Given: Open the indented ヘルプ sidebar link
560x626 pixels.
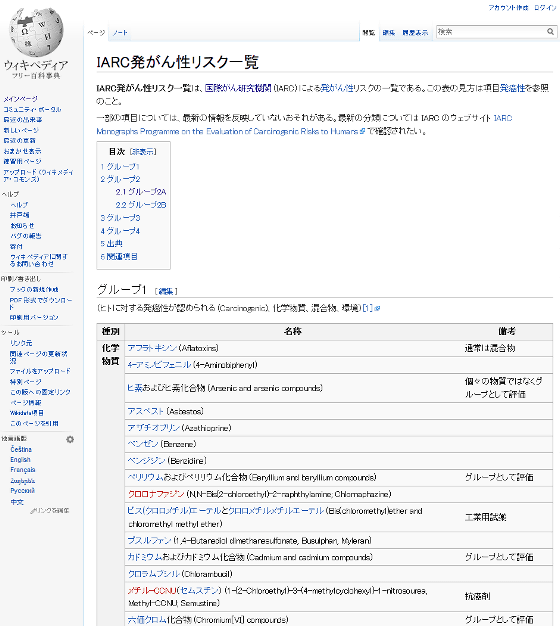Looking at the screenshot, I should (19, 205).
